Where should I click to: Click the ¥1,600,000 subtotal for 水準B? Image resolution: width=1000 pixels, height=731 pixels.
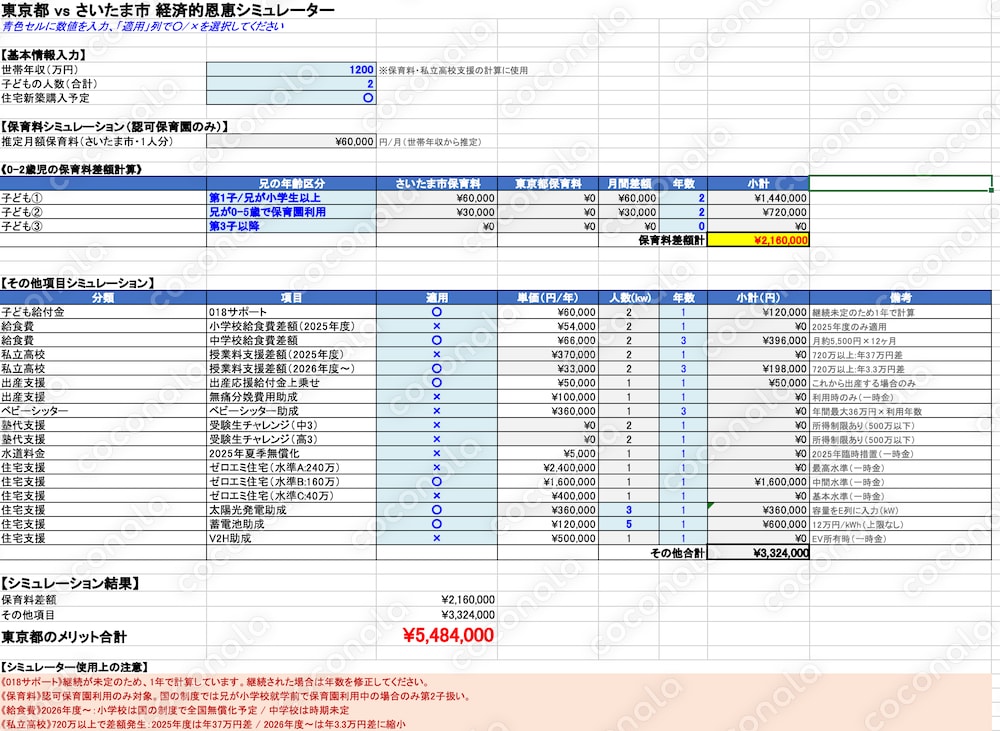coord(758,481)
